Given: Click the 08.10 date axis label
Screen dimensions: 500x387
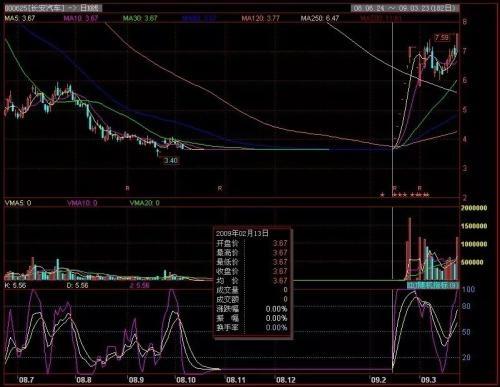Looking at the screenshot, I should (x=186, y=380).
